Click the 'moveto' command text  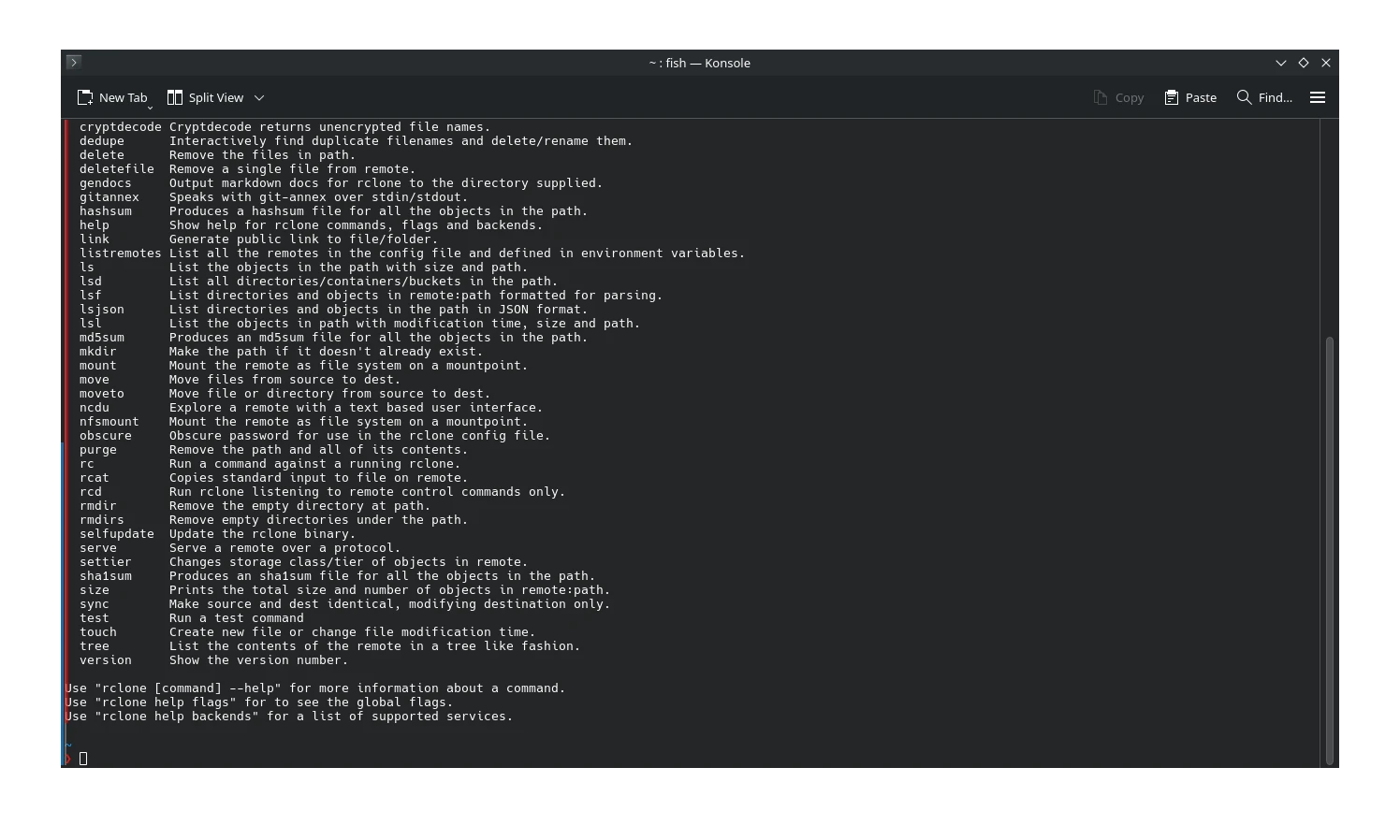pyautogui.click(x=102, y=394)
